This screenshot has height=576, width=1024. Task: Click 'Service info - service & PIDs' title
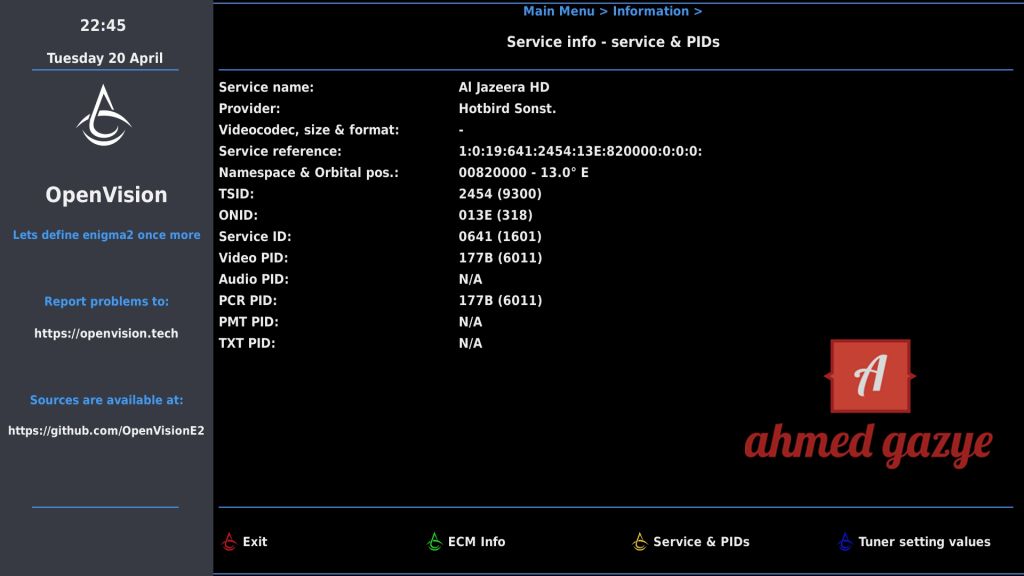coord(613,42)
